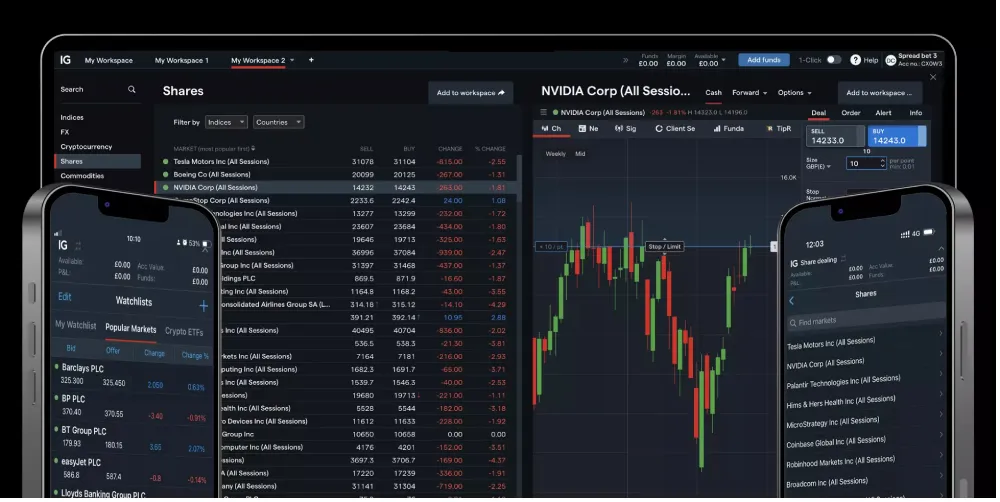Open the Size GBP(£) currency dropdown
Screen dimensions: 1000x502
tap(819, 166)
